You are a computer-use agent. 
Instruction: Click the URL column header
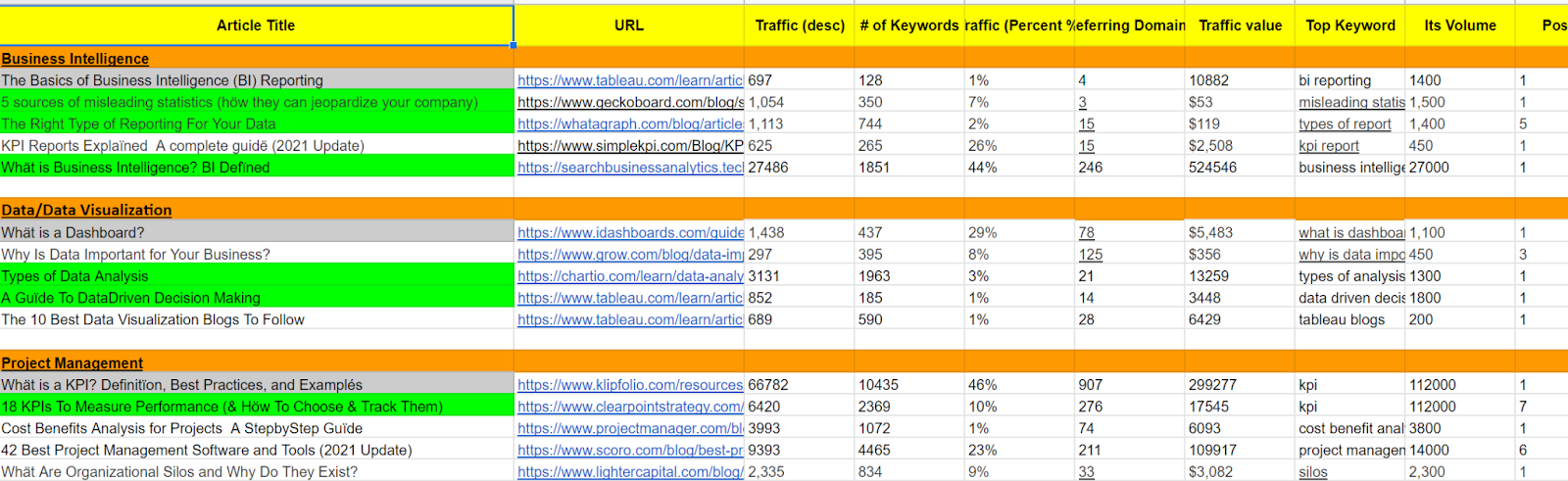(629, 25)
